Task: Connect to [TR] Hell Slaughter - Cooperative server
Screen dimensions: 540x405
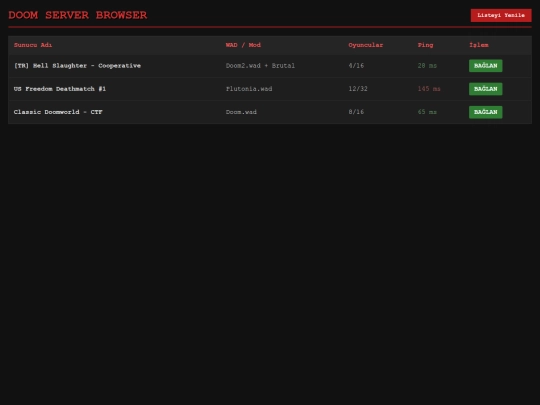Action: 486,66
